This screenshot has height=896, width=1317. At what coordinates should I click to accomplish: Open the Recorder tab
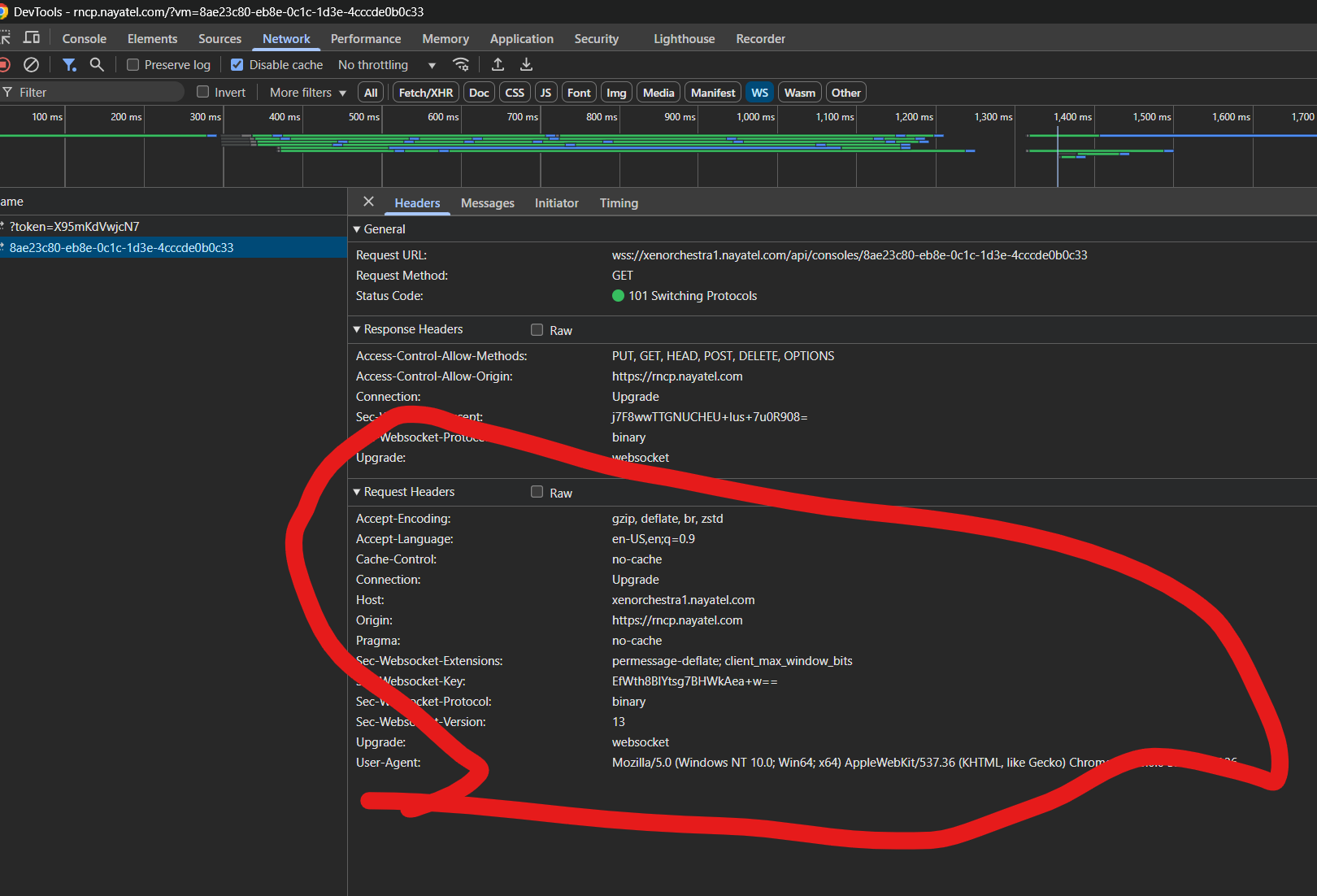pos(760,39)
